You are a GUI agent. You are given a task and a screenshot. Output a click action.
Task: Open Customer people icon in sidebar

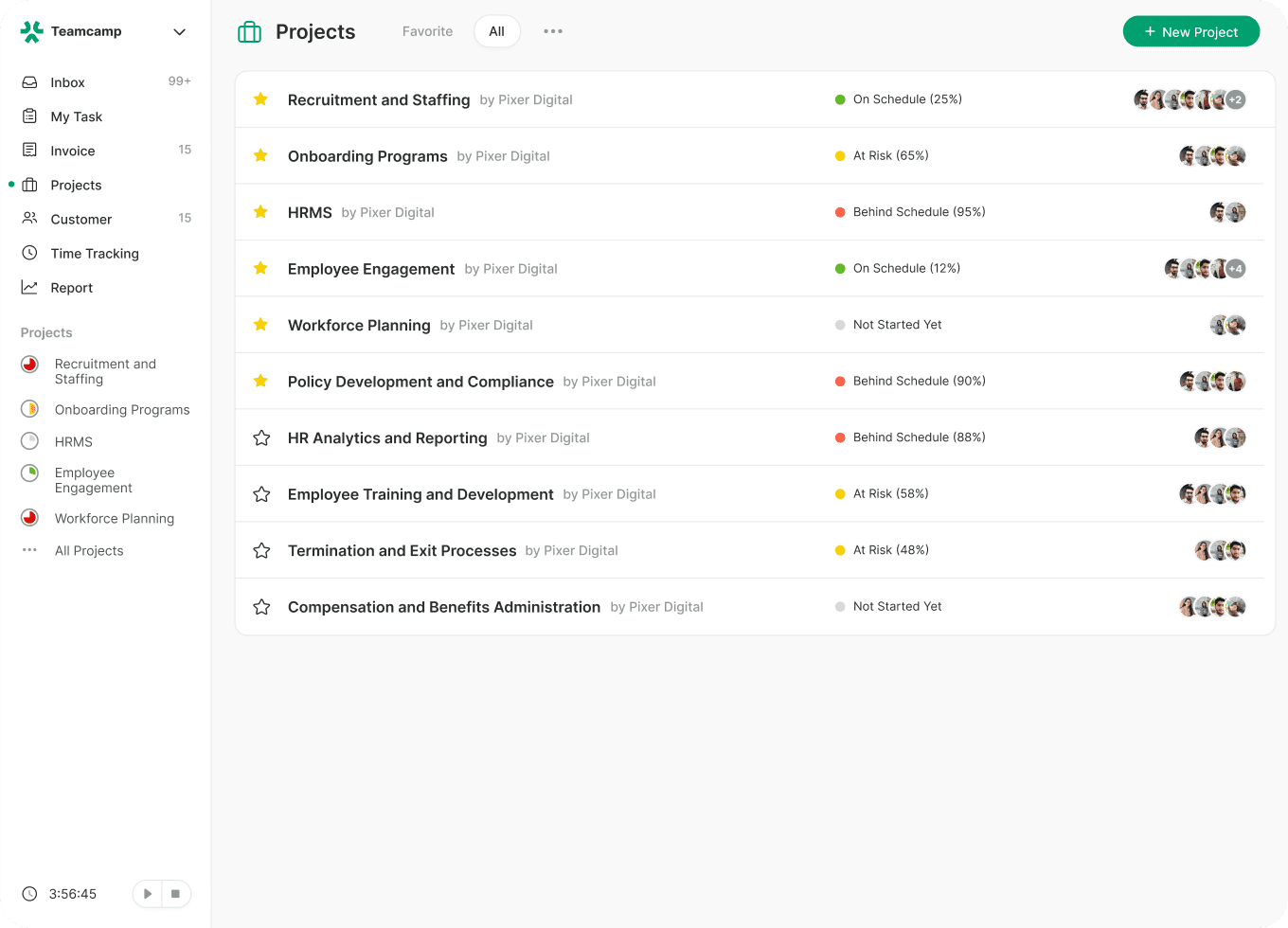point(29,219)
